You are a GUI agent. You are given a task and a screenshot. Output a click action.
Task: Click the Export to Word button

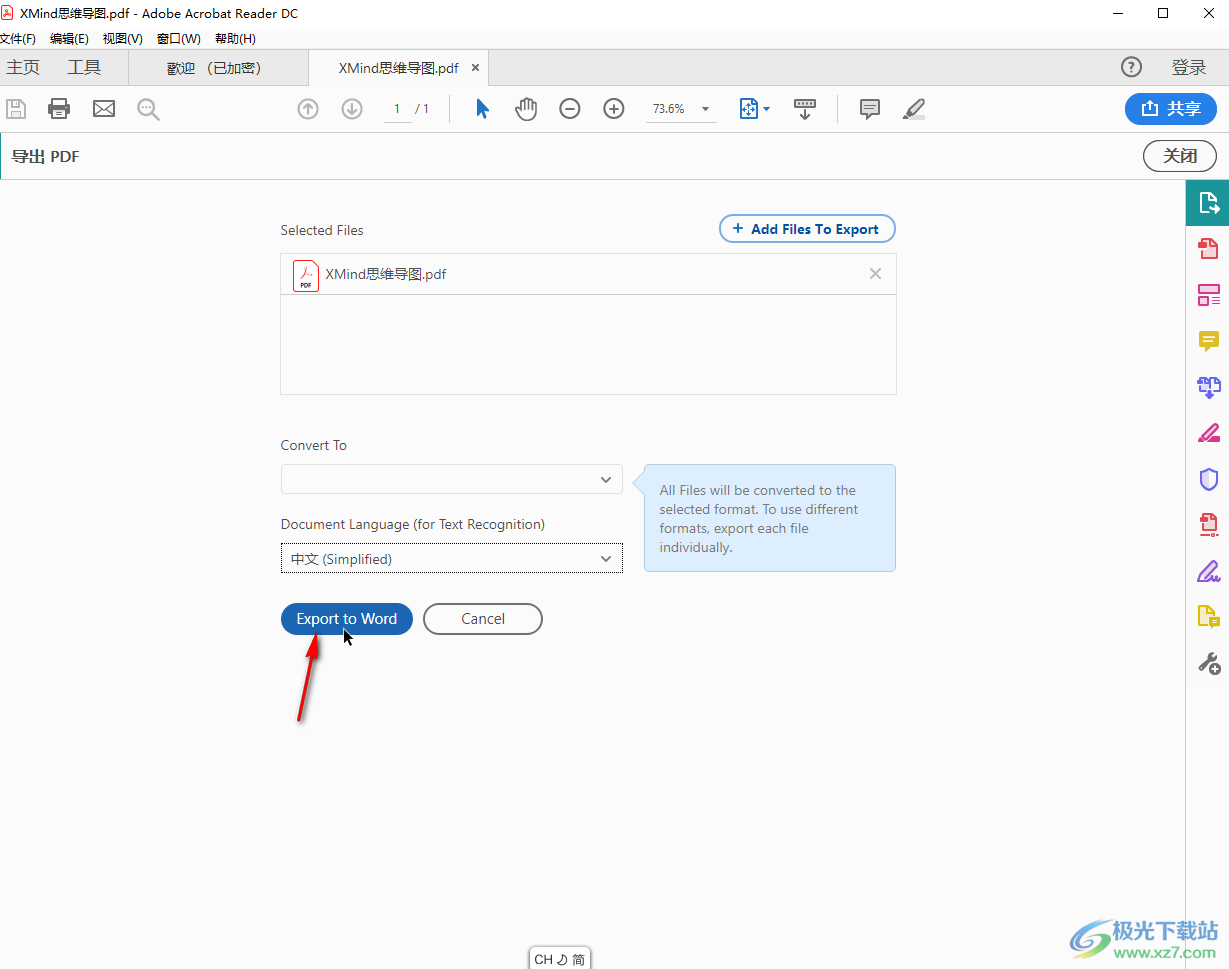pyautogui.click(x=347, y=619)
